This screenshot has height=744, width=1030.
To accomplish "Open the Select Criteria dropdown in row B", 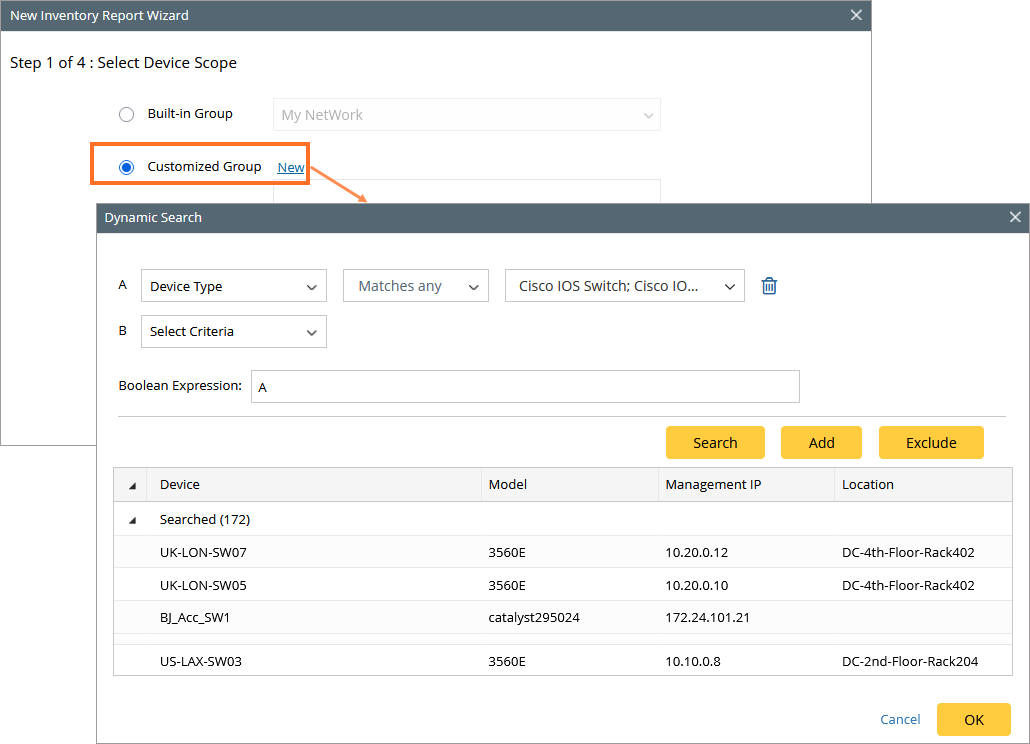I will [x=233, y=332].
